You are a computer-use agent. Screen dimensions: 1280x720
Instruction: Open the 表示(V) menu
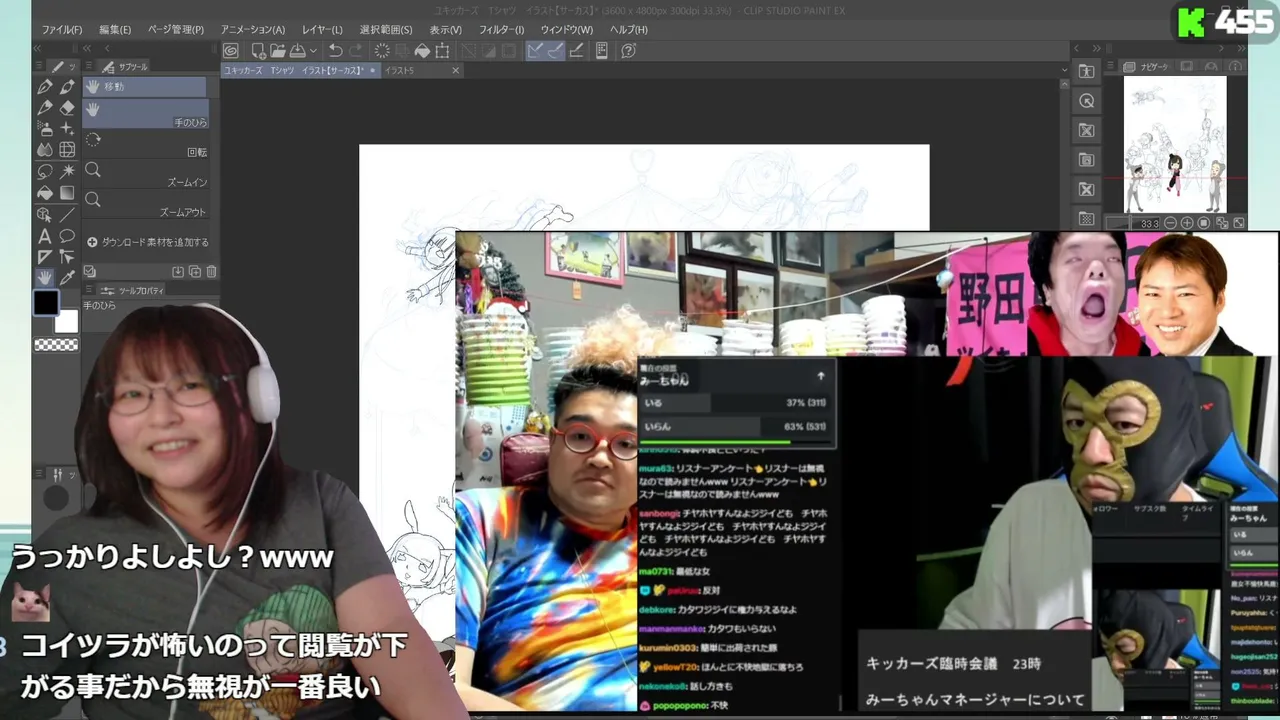(446, 30)
